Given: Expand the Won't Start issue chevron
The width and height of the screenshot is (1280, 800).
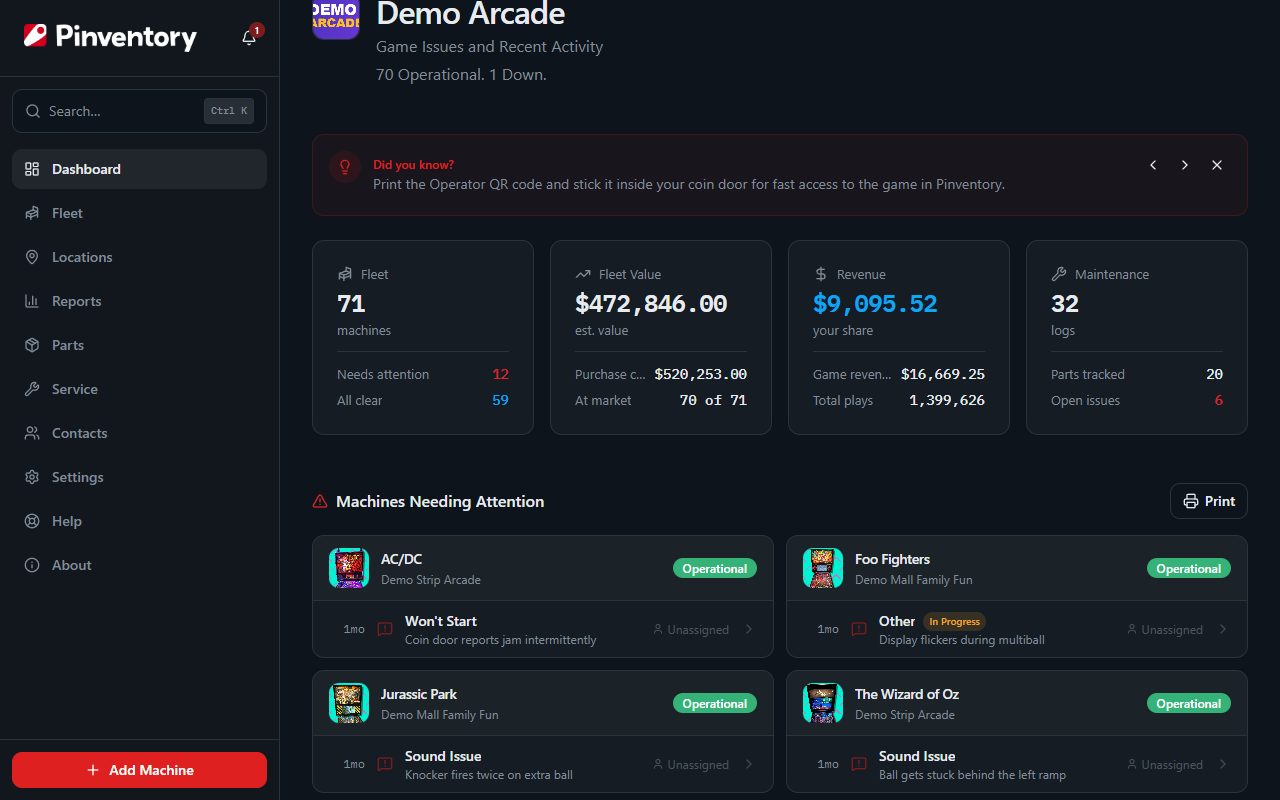Looking at the screenshot, I should 750,629.
